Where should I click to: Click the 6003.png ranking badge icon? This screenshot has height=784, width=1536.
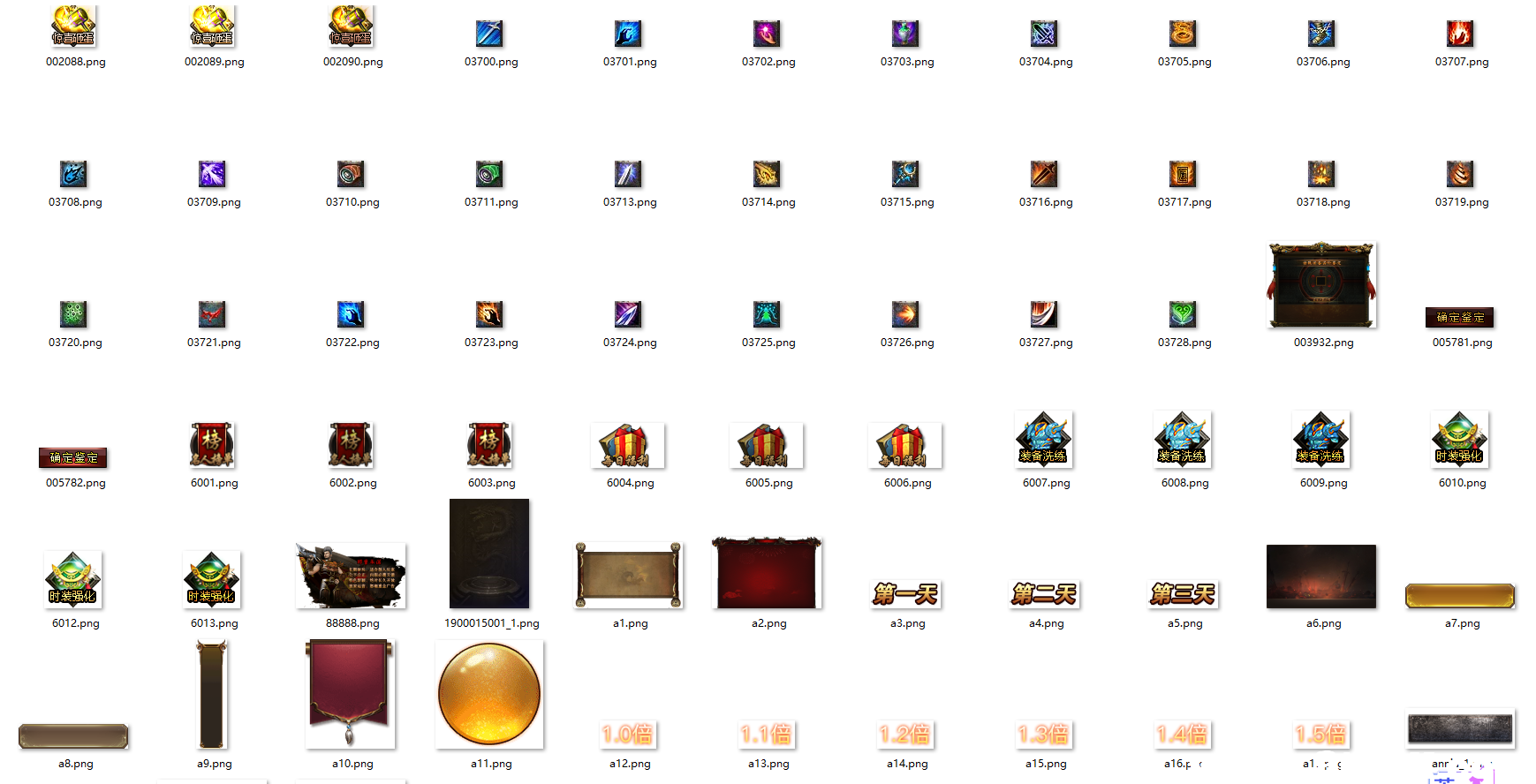[489, 445]
